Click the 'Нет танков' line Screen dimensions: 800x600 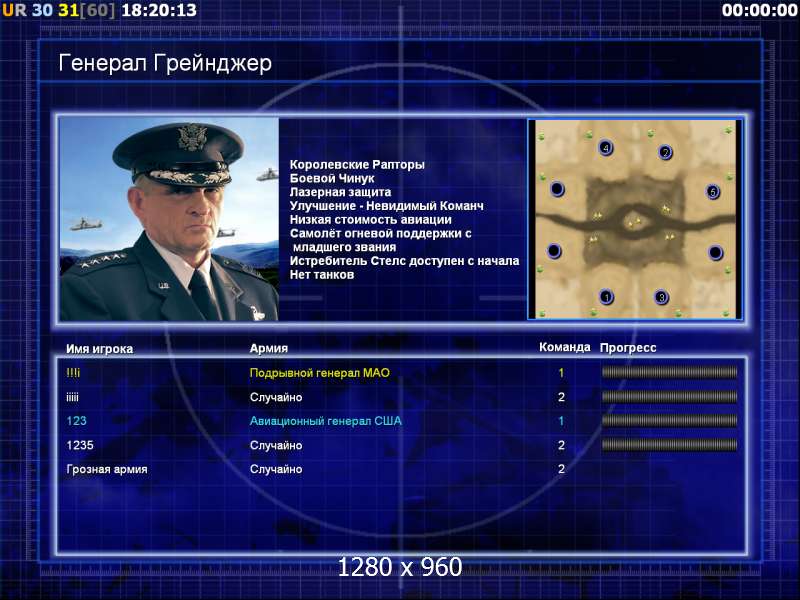(322, 274)
